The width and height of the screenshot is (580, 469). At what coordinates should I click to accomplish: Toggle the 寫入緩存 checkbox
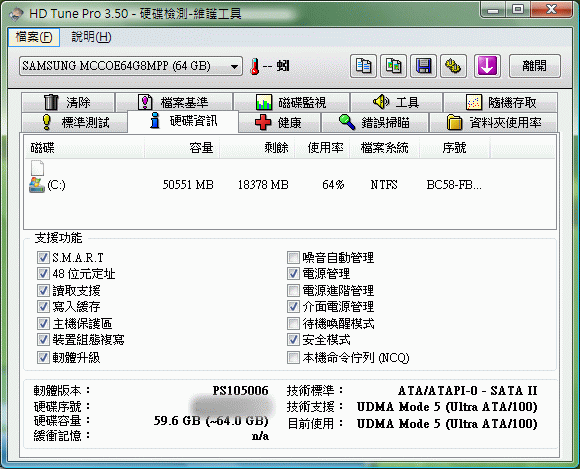click(x=43, y=307)
